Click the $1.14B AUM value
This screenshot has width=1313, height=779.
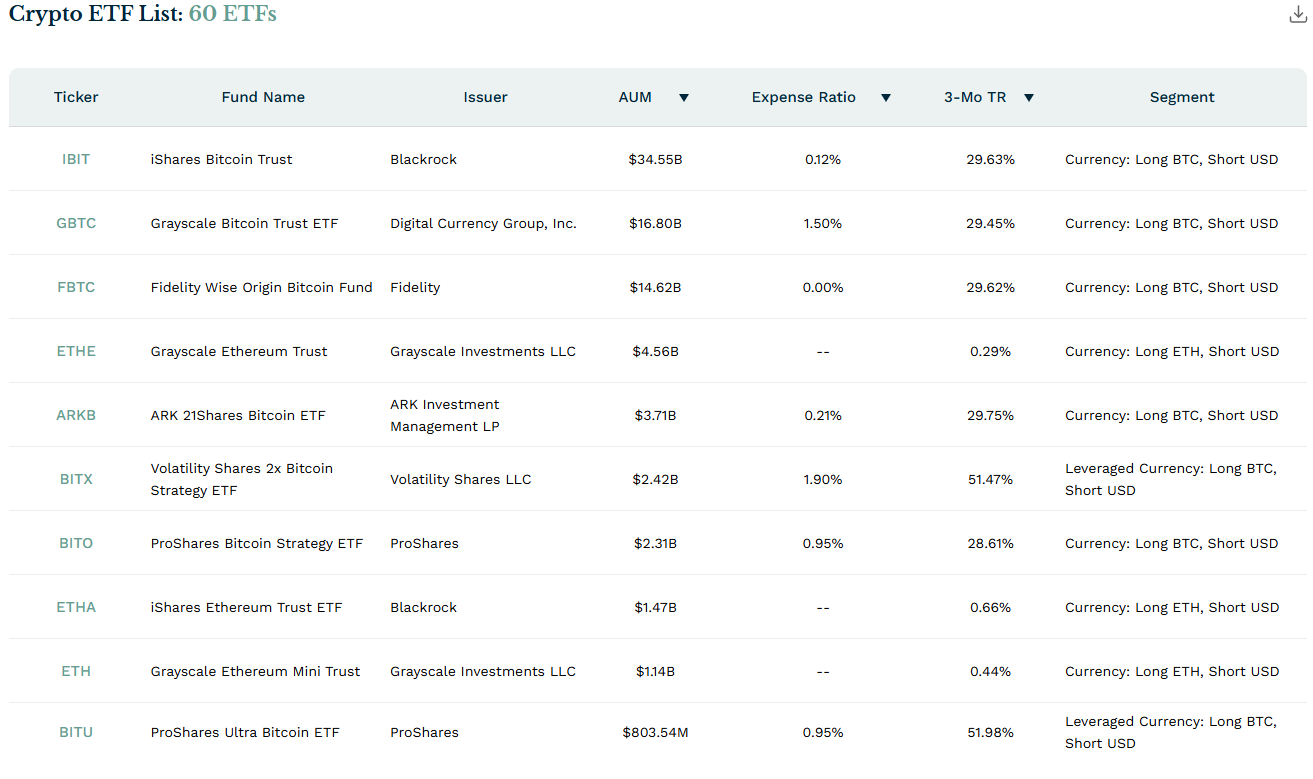click(655, 671)
